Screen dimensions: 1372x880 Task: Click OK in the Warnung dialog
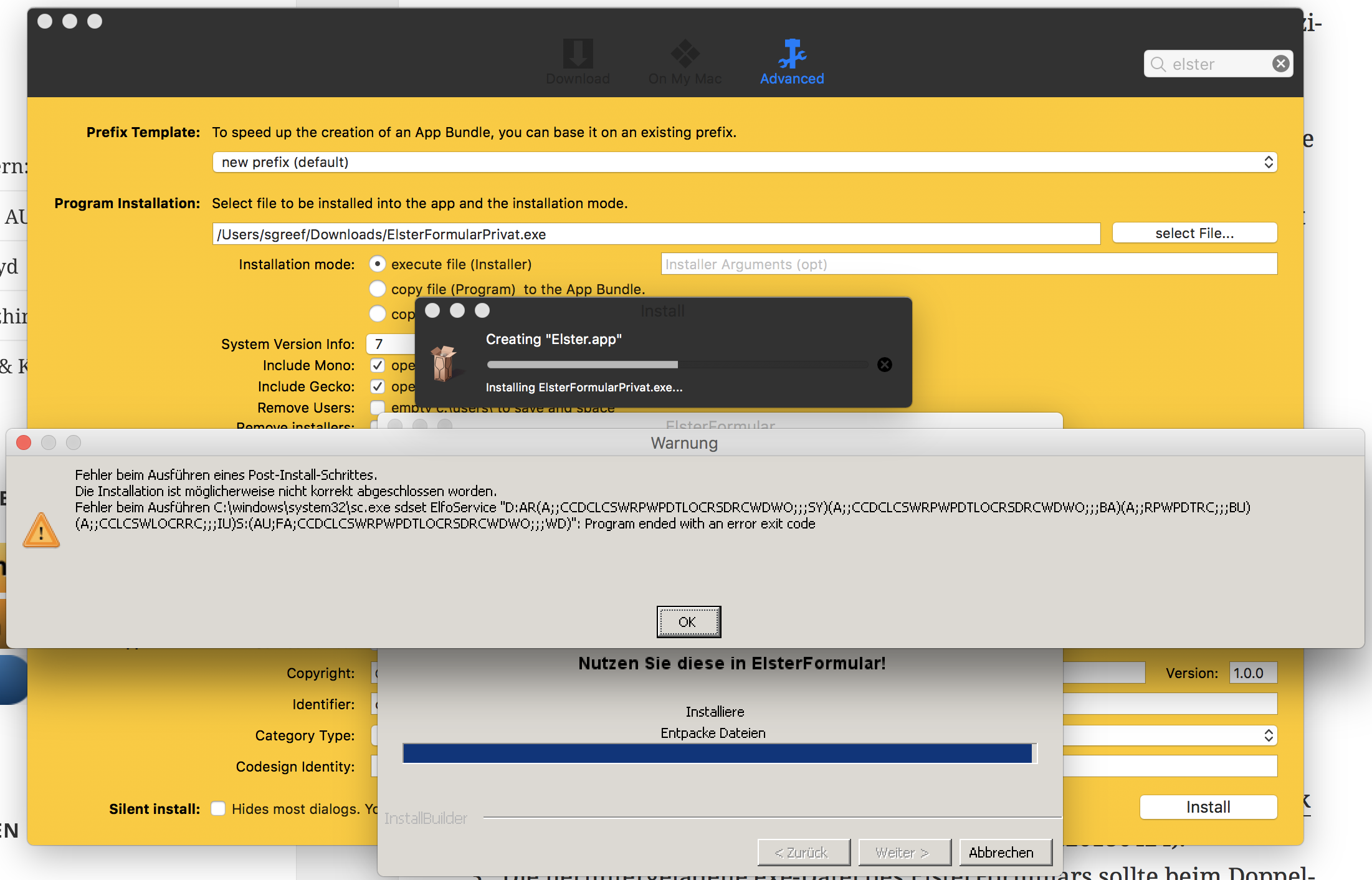coord(688,622)
